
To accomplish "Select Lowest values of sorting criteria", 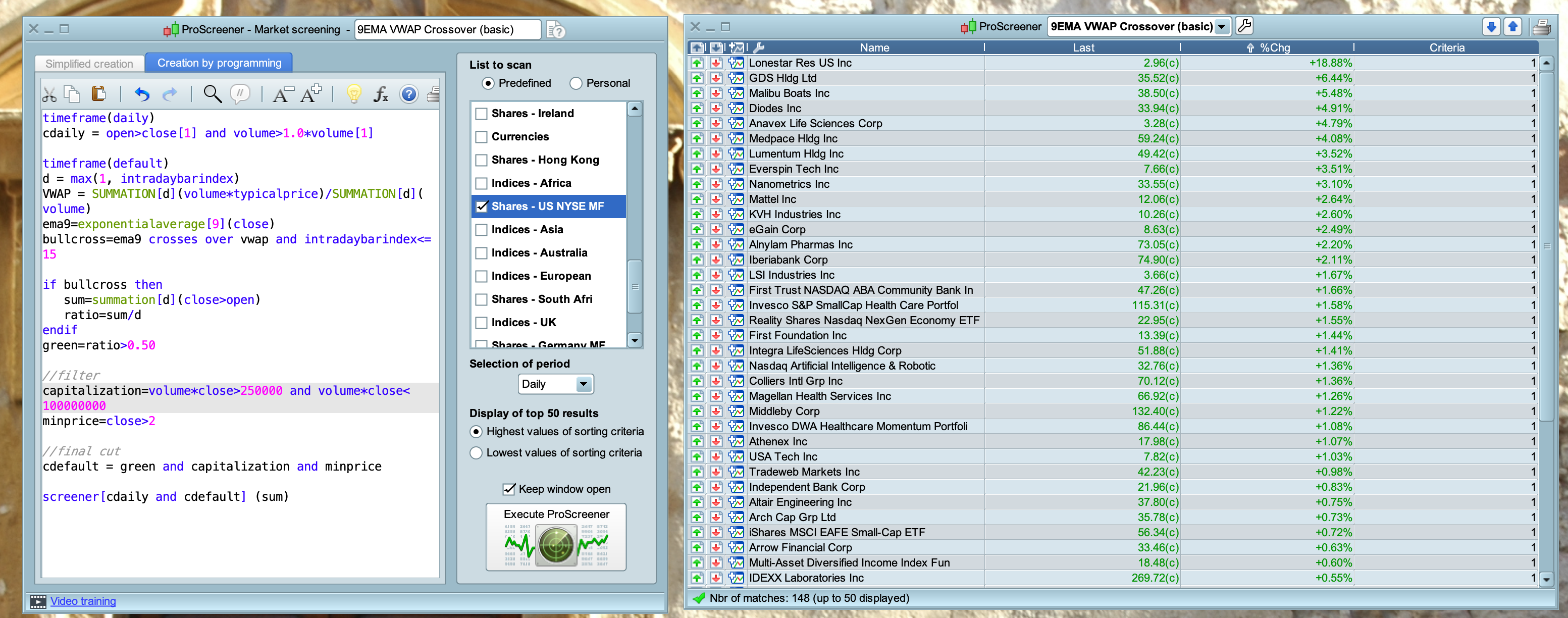I will pos(476,453).
